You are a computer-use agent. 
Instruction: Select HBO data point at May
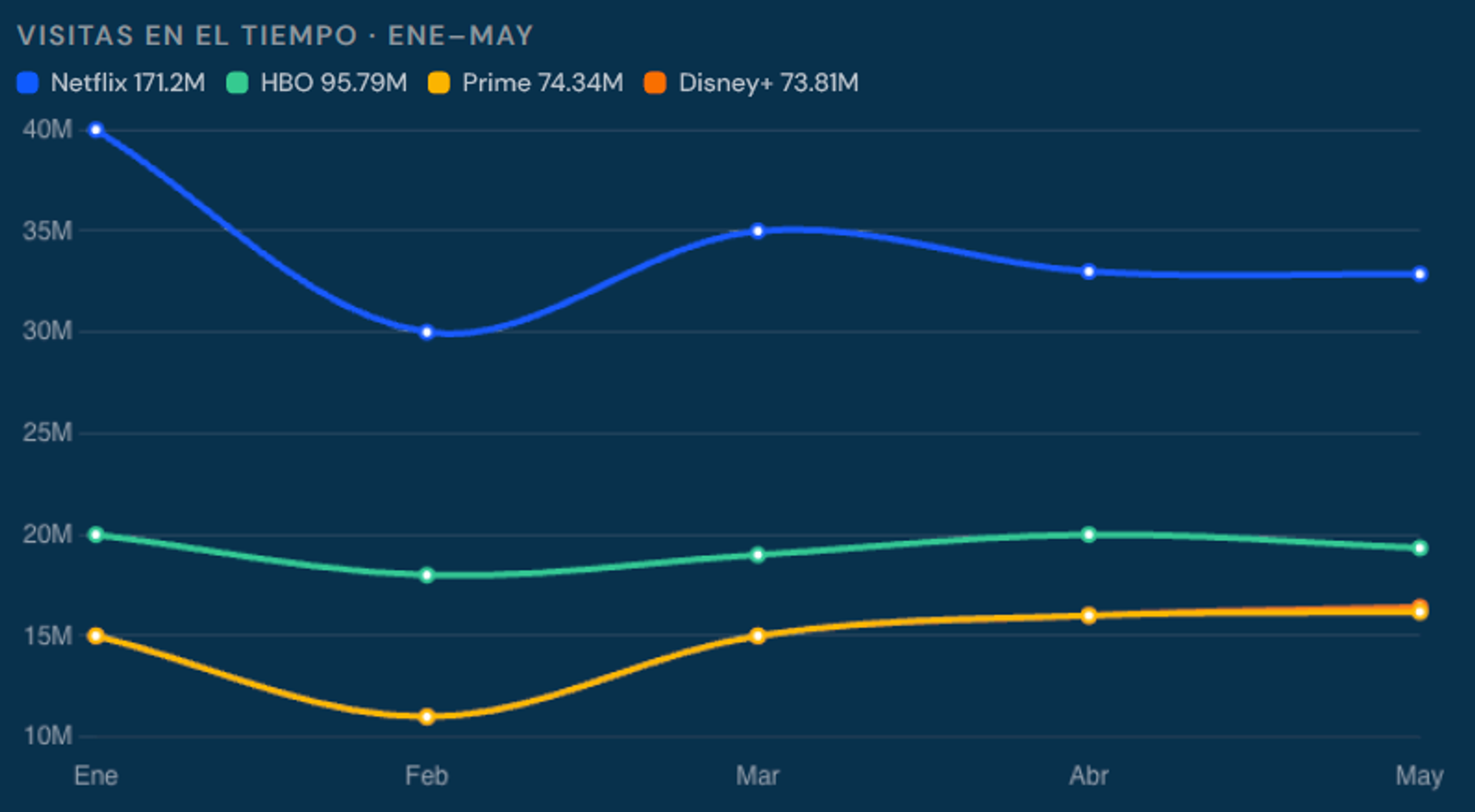1420,548
